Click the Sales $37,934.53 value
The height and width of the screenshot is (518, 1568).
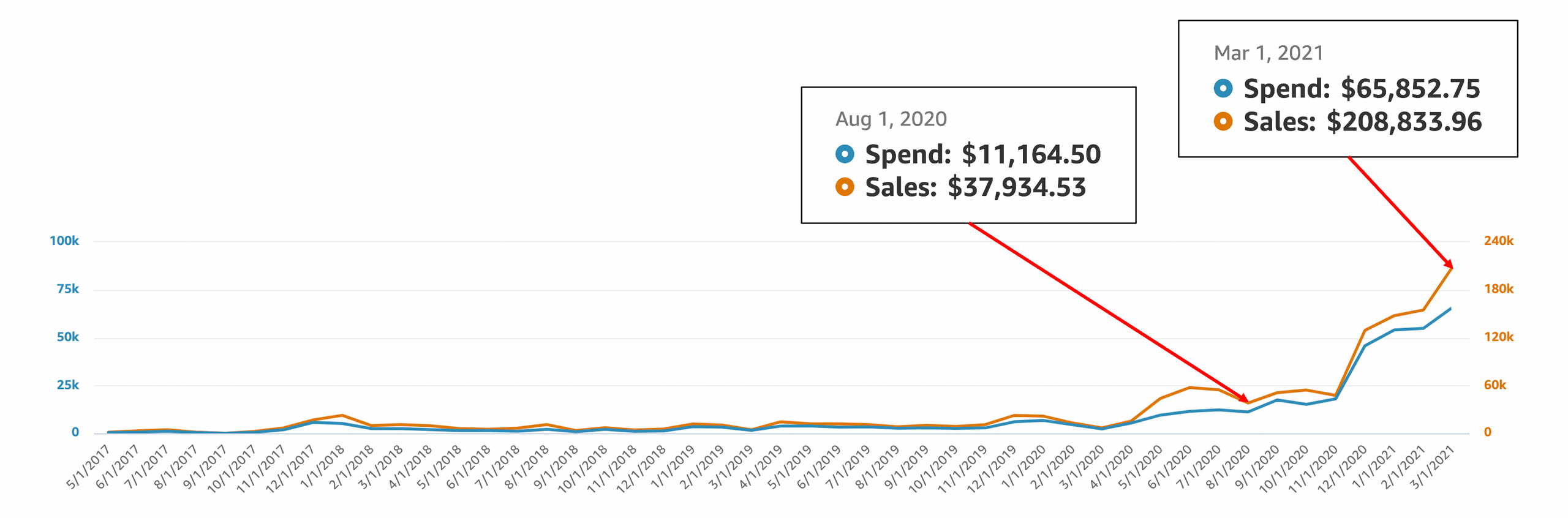coord(1017,187)
